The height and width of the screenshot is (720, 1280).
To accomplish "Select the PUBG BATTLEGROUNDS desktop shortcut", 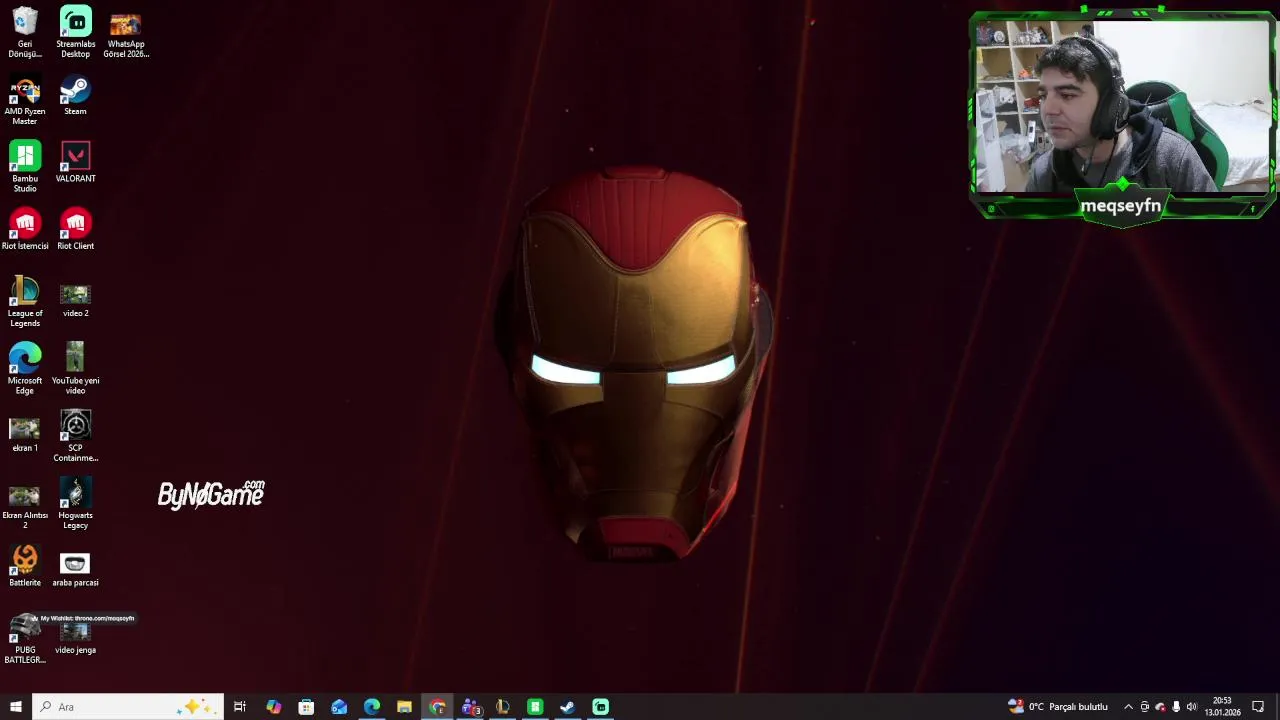I will point(25,640).
